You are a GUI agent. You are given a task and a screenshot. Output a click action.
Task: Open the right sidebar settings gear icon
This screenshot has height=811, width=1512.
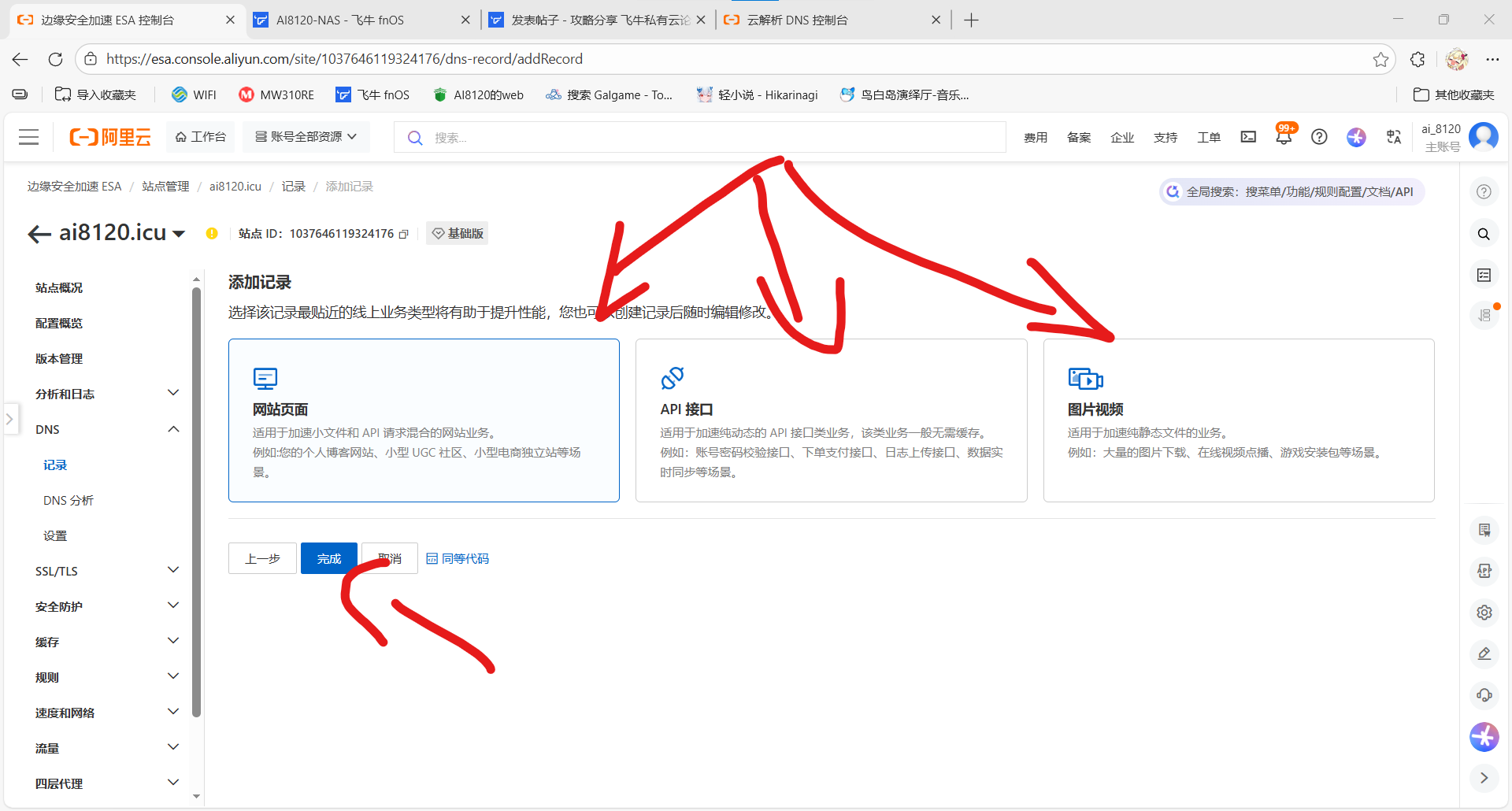pyautogui.click(x=1484, y=613)
